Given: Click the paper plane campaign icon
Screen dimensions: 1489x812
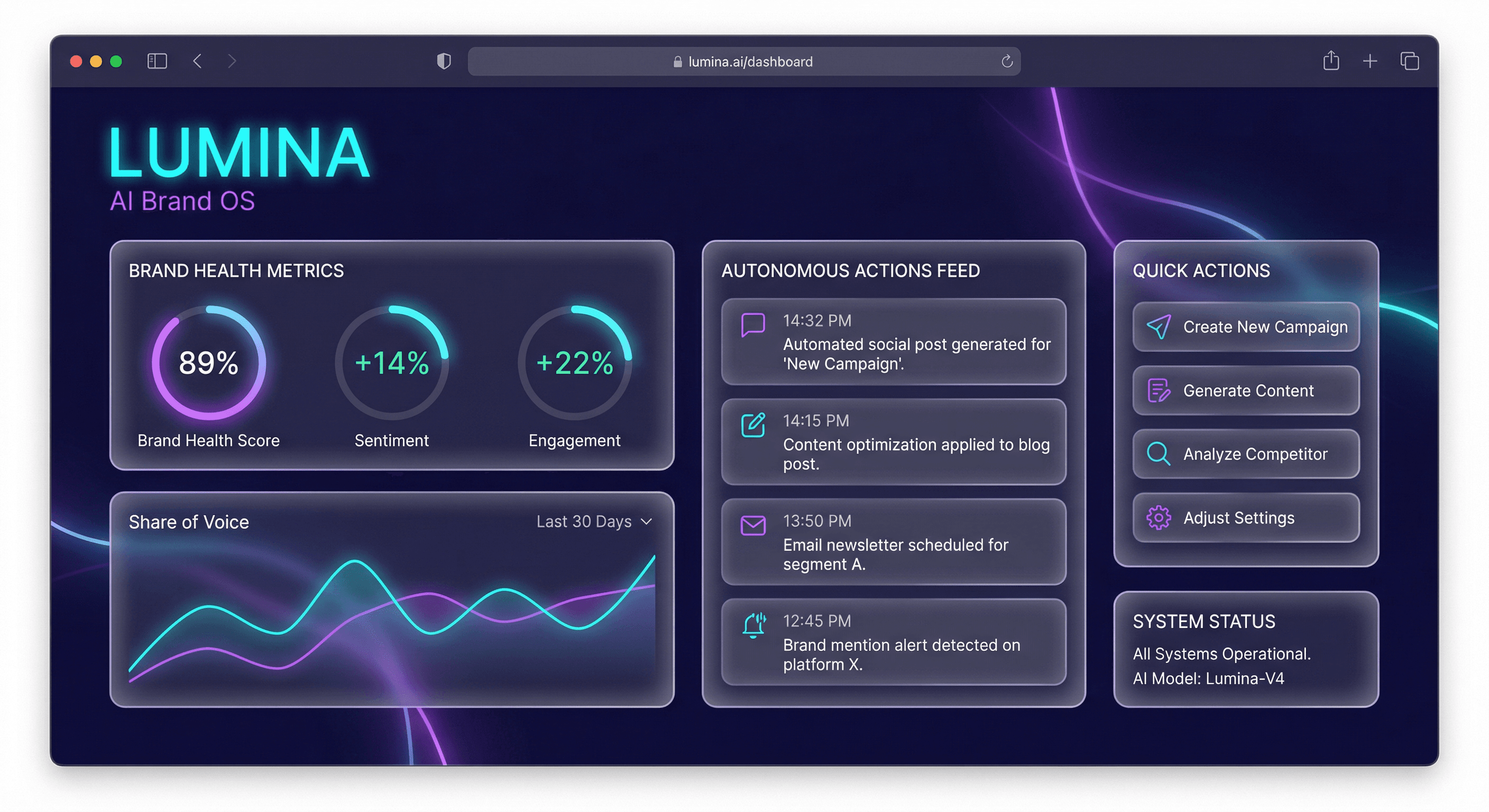Looking at the screenshot, I should (1159, 327).
